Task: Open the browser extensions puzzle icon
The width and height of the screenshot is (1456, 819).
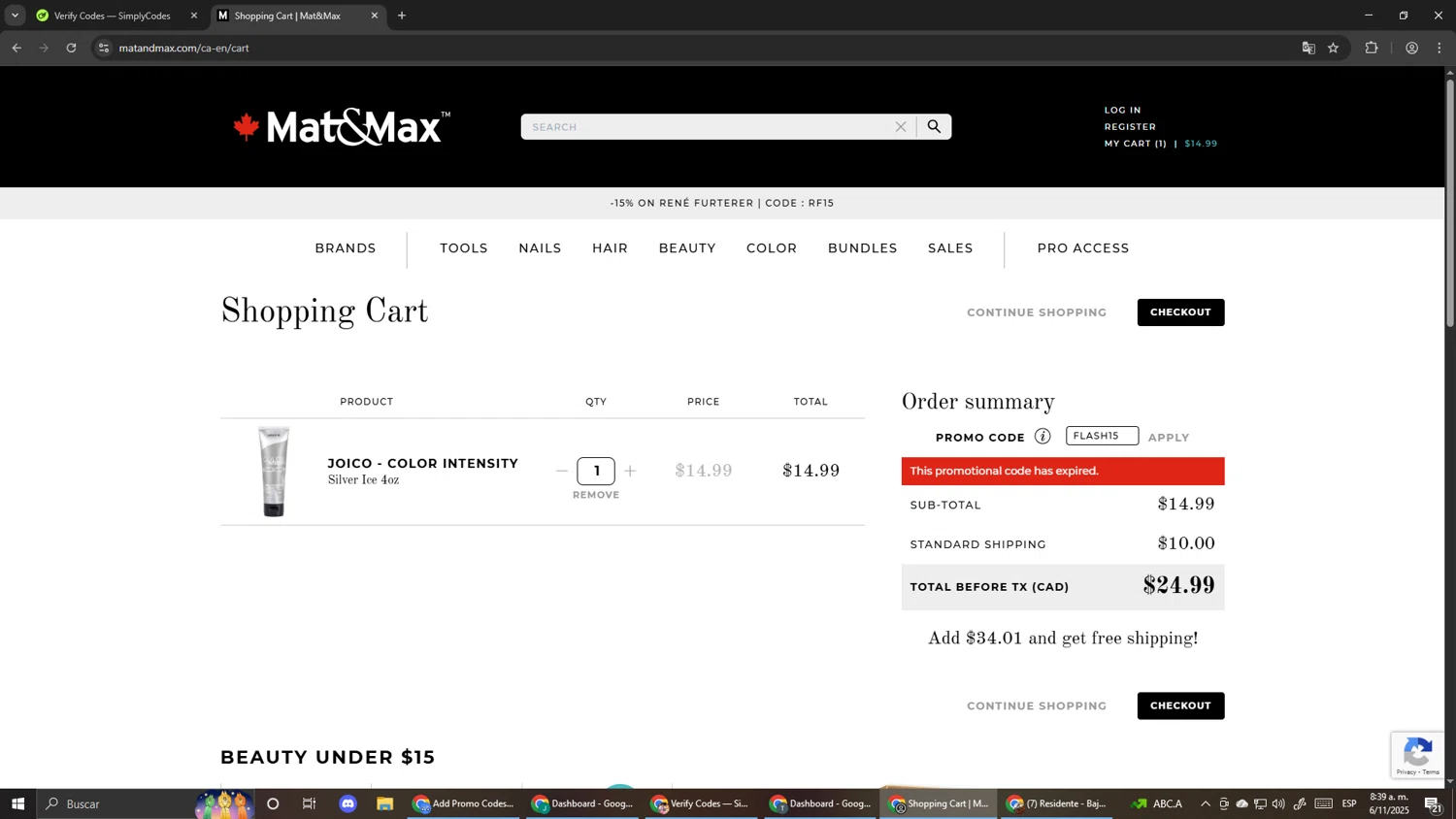Action: (1372, 48)
